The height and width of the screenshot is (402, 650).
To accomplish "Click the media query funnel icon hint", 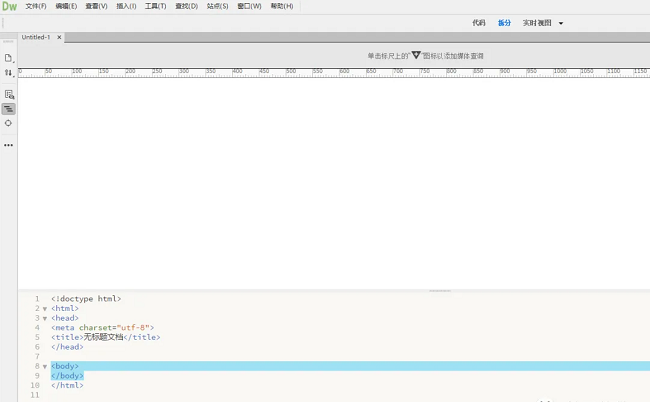I will pyautogui.click(x=416, y=56).
